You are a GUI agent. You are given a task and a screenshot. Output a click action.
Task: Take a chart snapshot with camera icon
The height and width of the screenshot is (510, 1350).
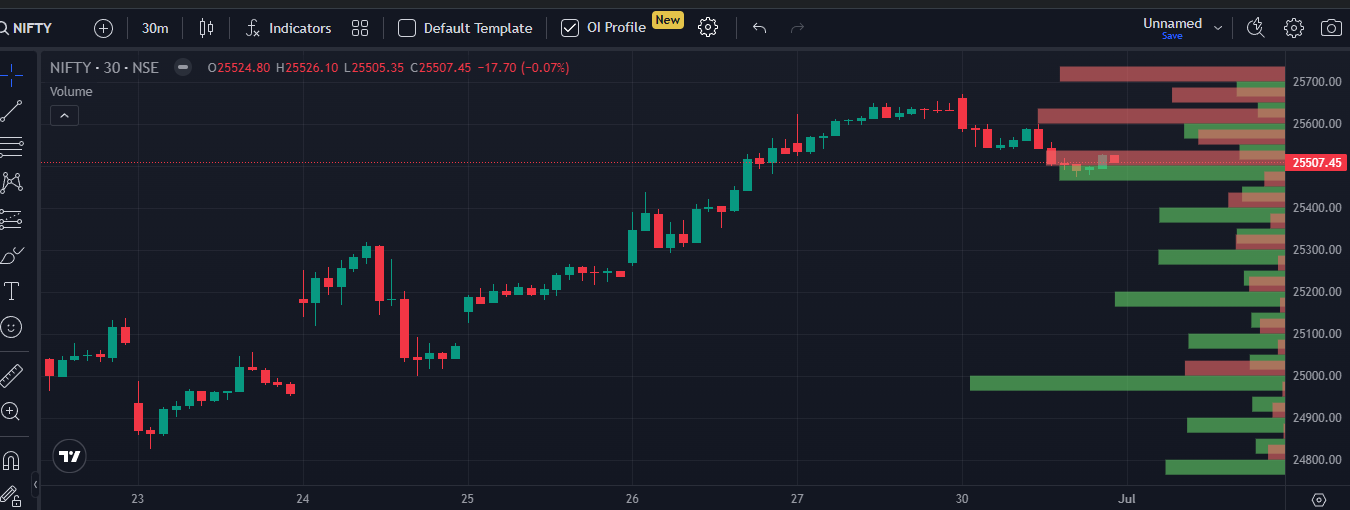1331,28
